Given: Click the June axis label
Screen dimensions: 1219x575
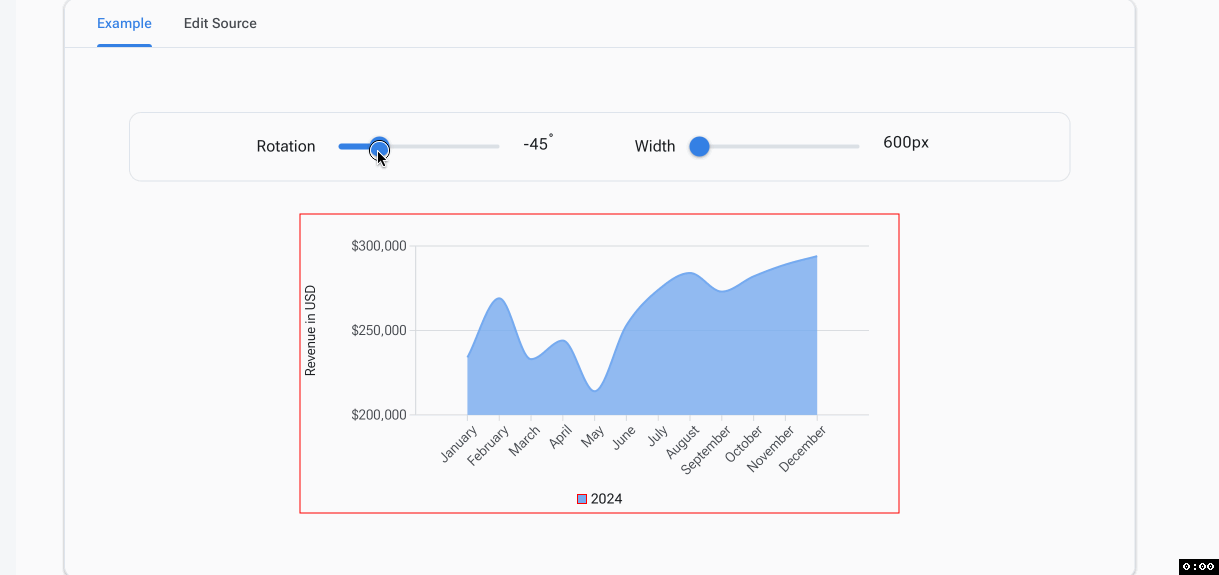Looking at the screenshot, I should (624, 438).
